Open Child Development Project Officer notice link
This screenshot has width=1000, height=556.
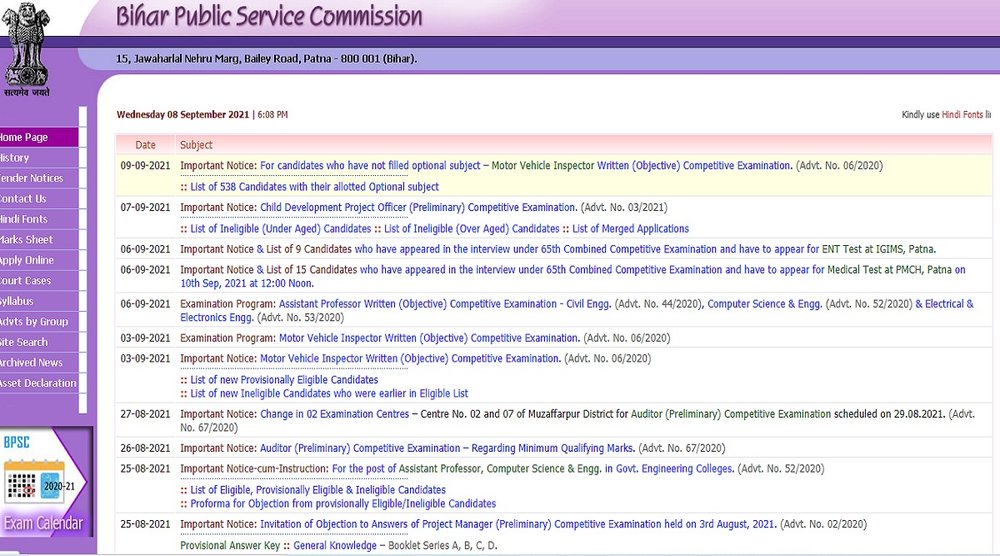click(418, 208)
